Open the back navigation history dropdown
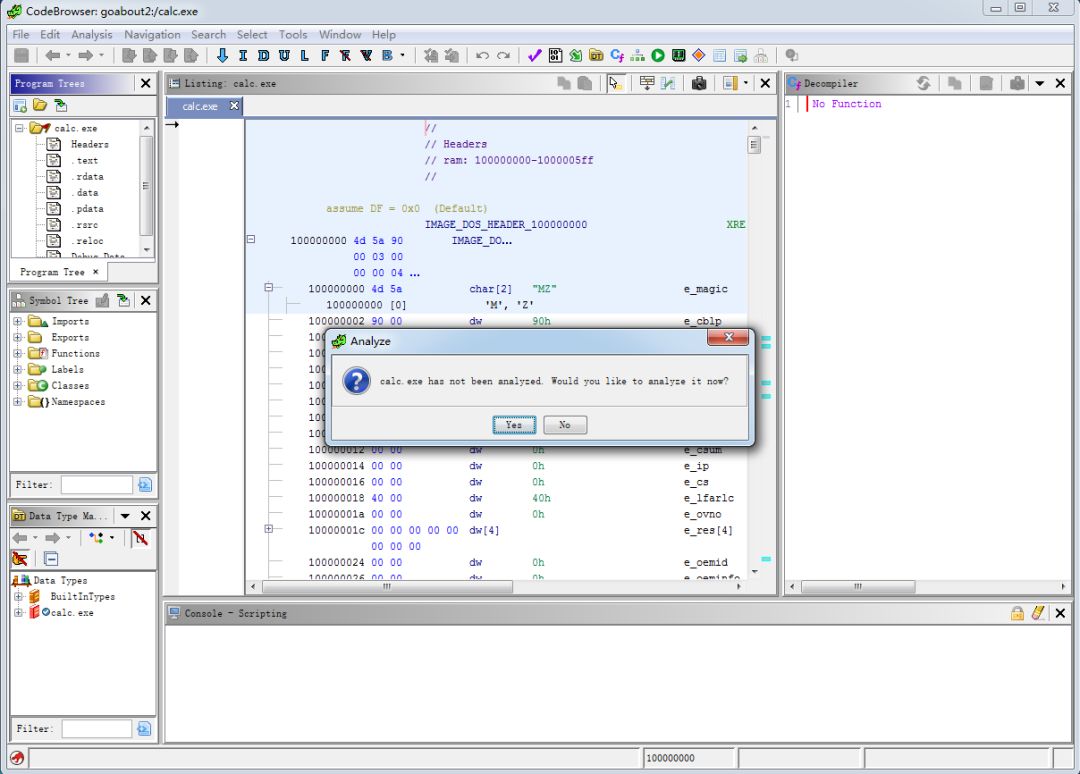 68,56
